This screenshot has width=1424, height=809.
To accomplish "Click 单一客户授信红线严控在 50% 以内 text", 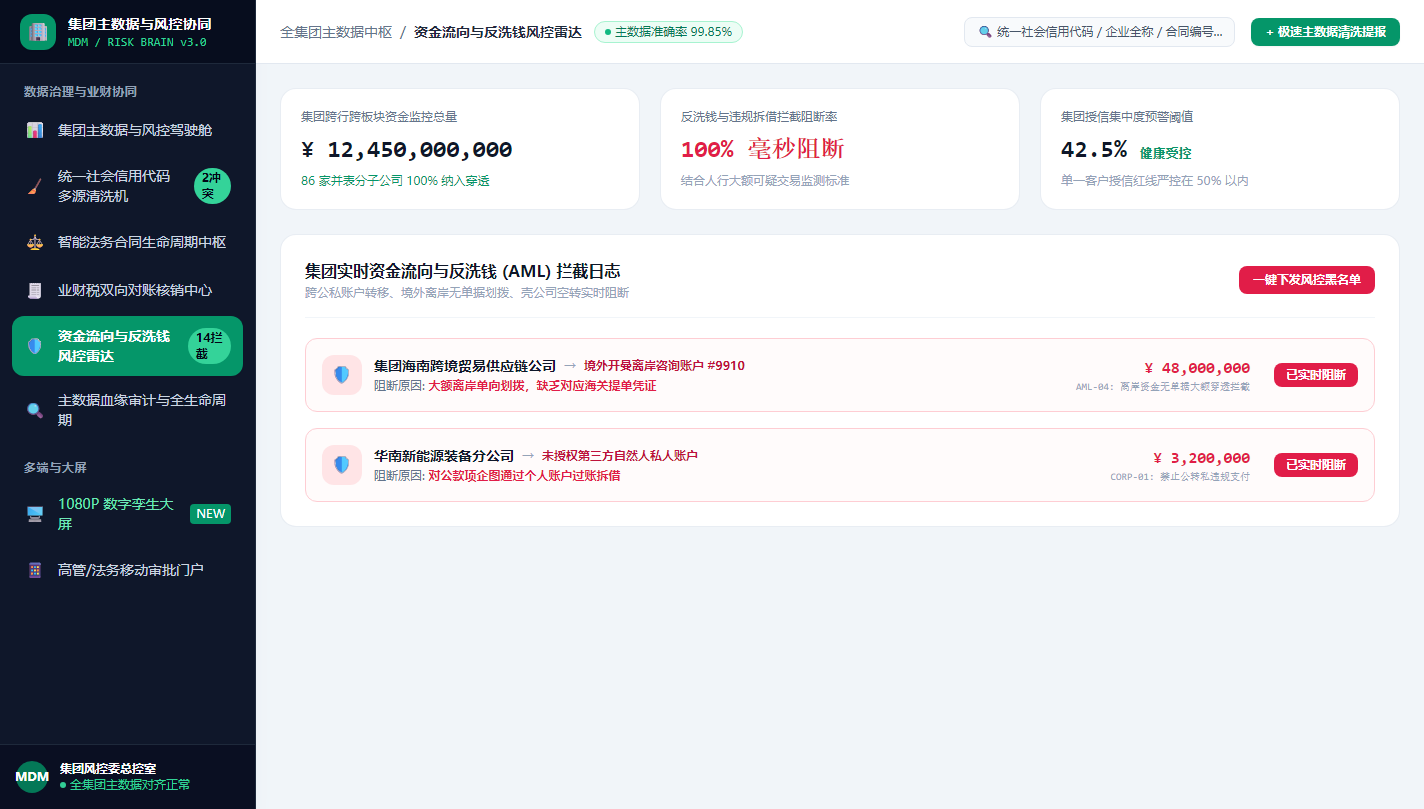I will [x=1155, y=181].
